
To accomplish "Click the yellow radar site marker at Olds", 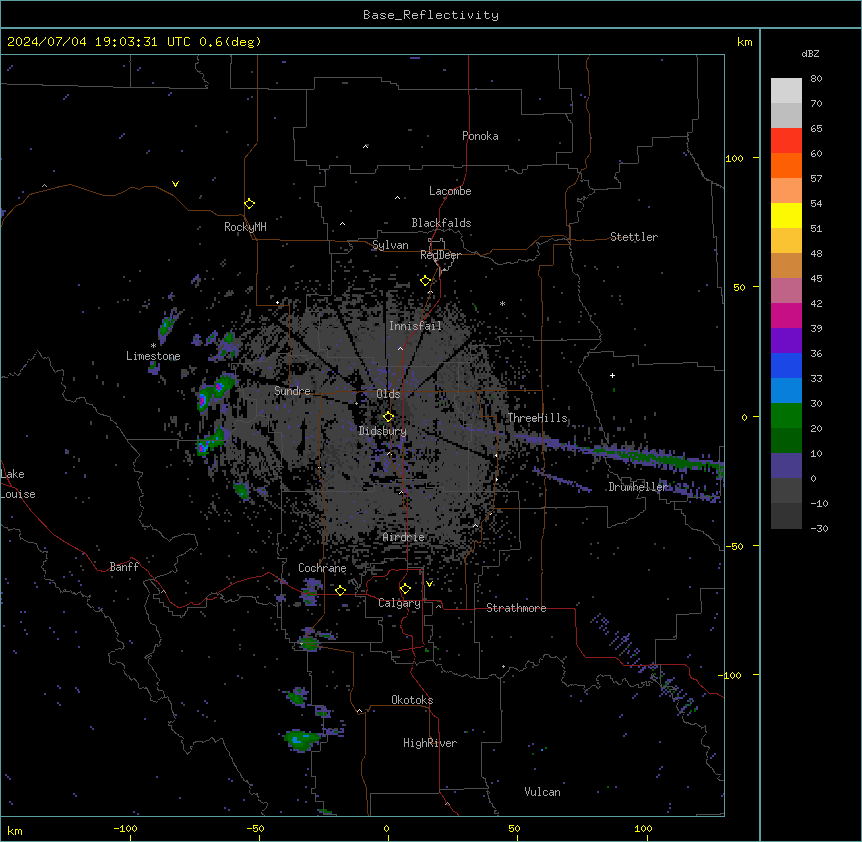I will 388,417.
